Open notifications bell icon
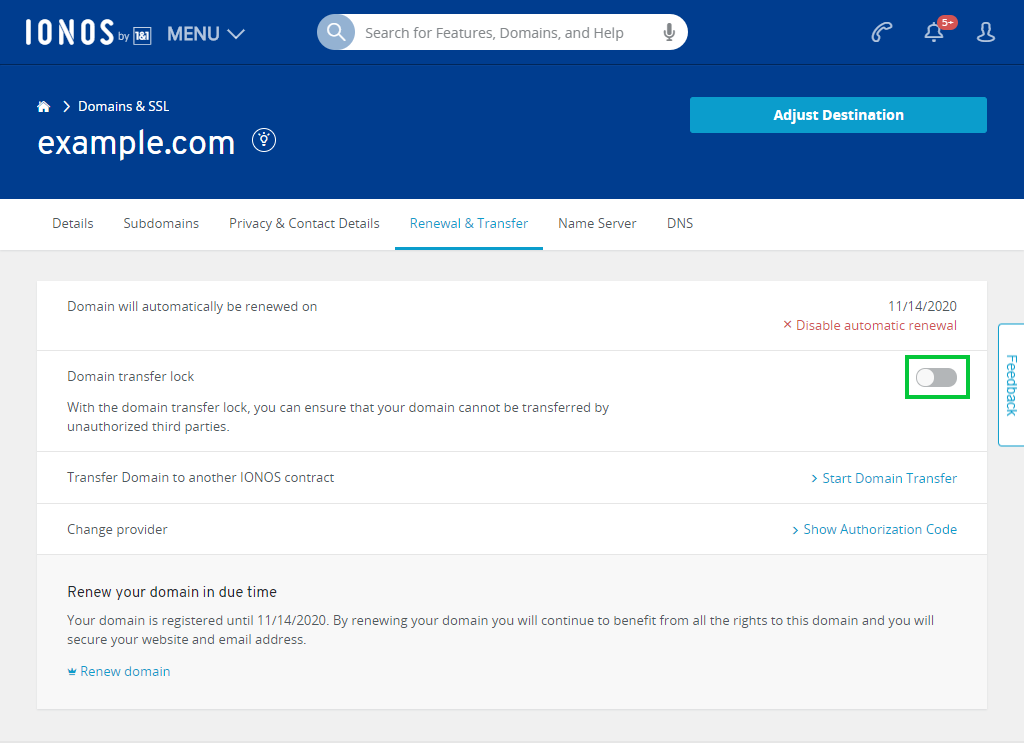Viewport: 1024px width, 743px height. tap(934, 33)
